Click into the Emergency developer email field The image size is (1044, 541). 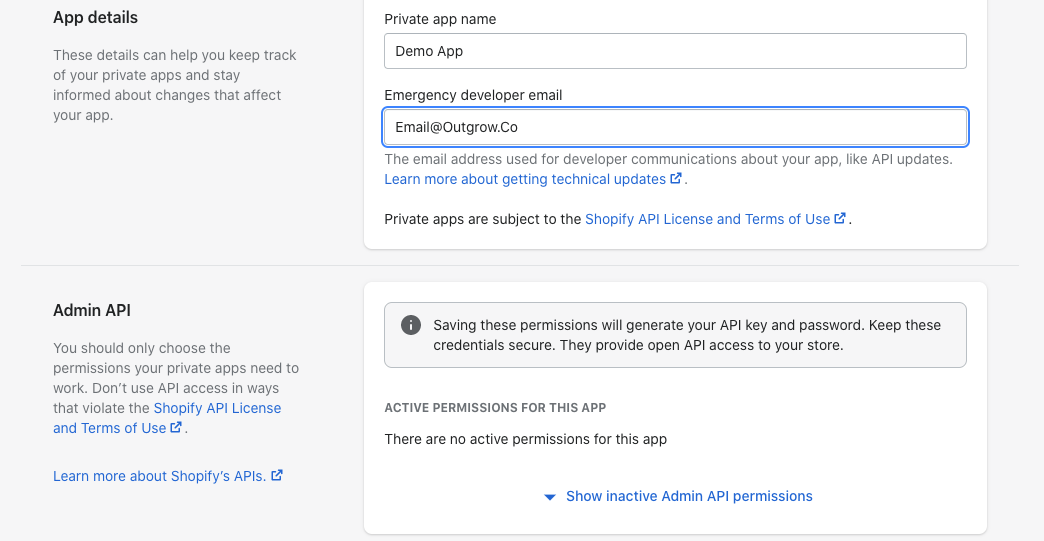675,127
